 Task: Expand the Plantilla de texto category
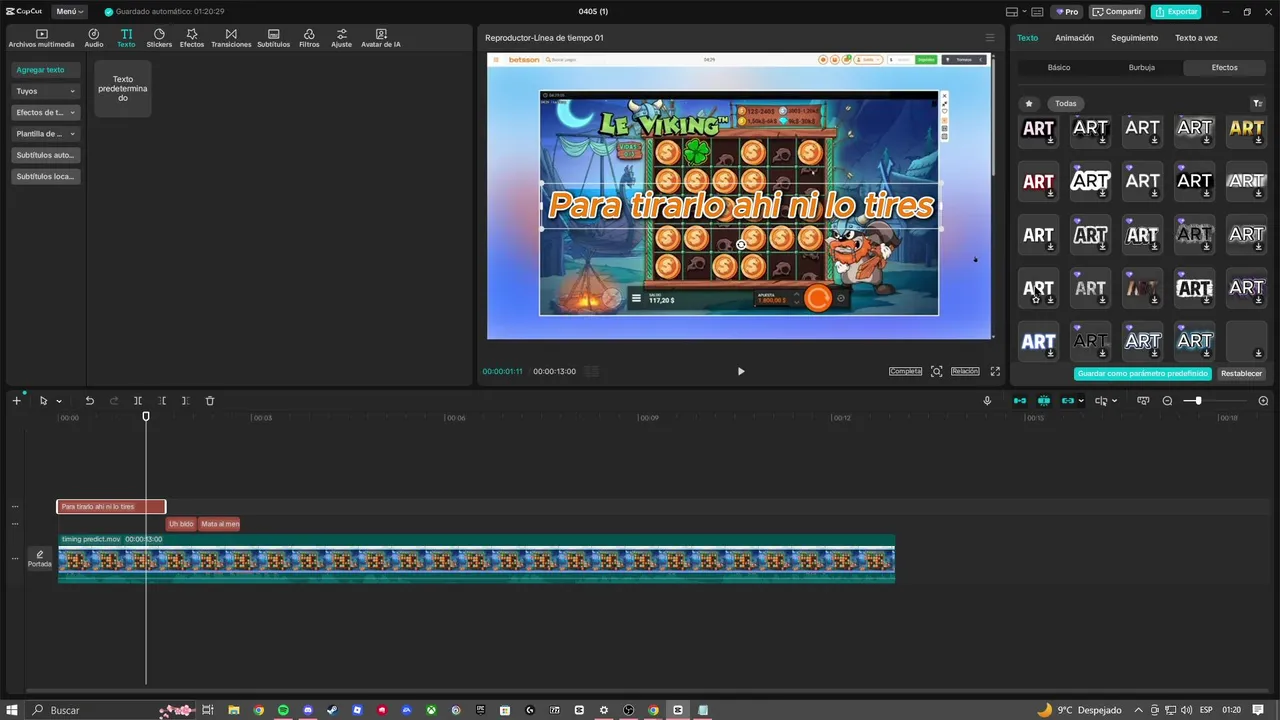pos(46,134)
